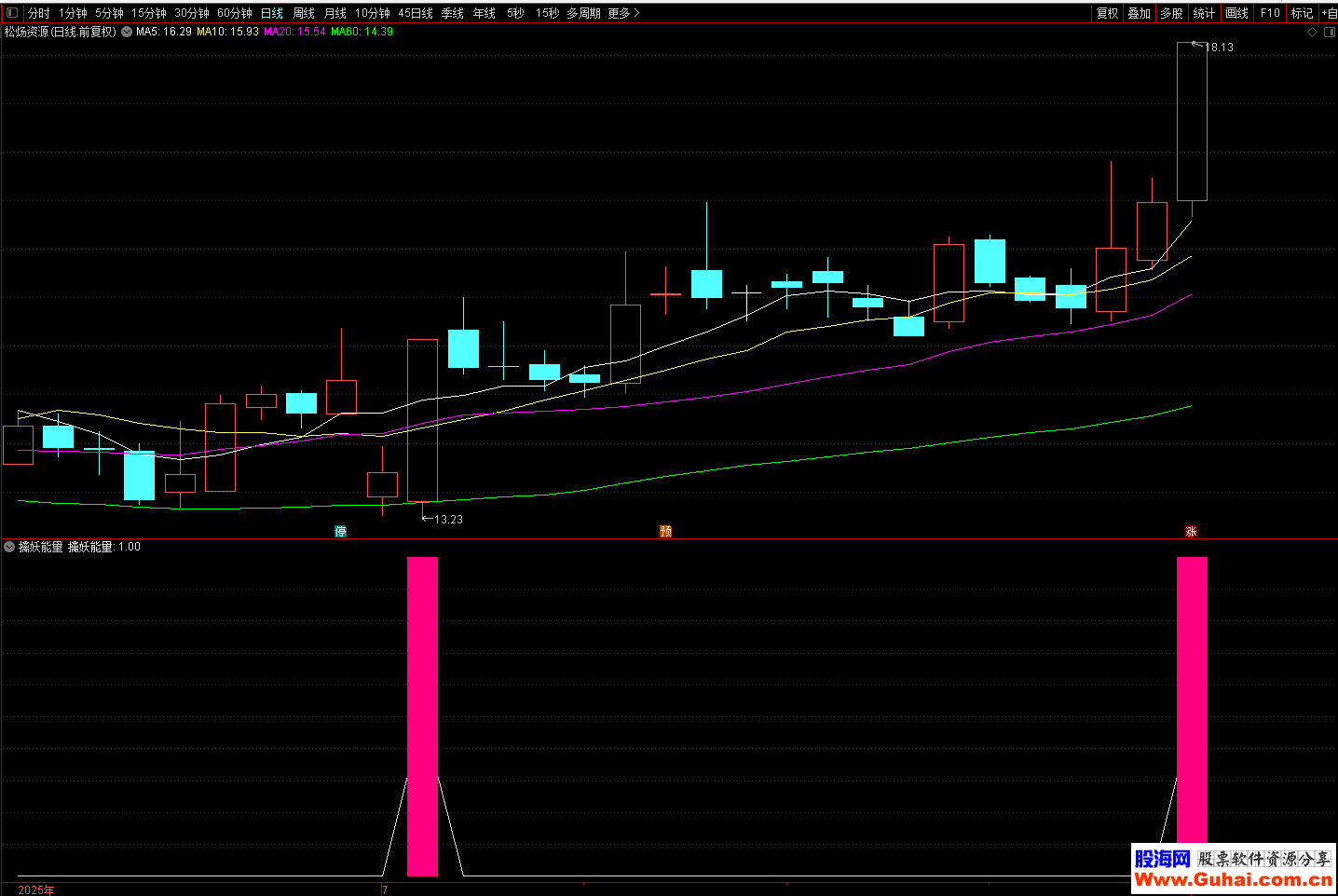
Task: Select the 1分钟 period
Action: (73, 13)
